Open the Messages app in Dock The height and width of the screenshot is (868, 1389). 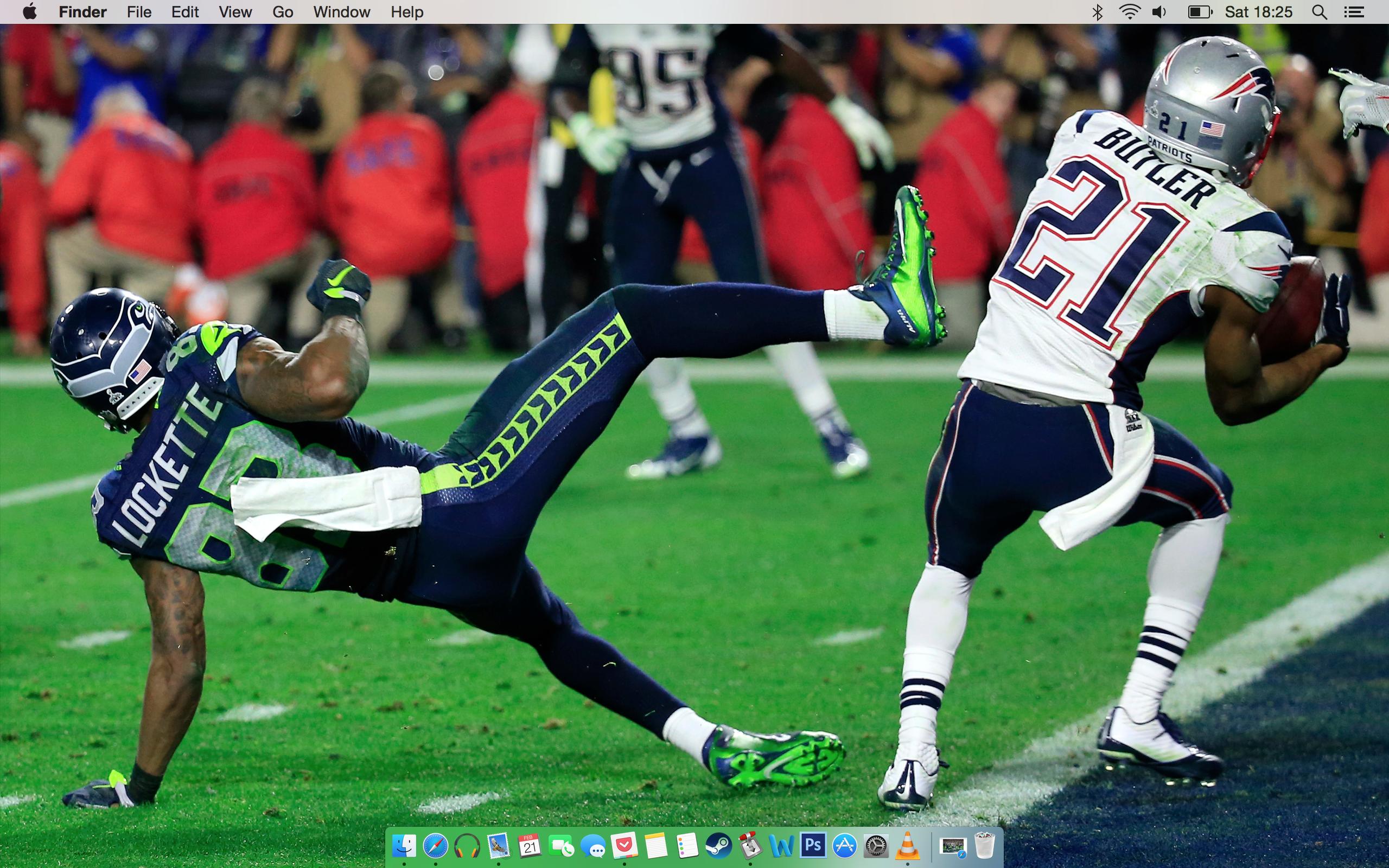pos(593,846)
